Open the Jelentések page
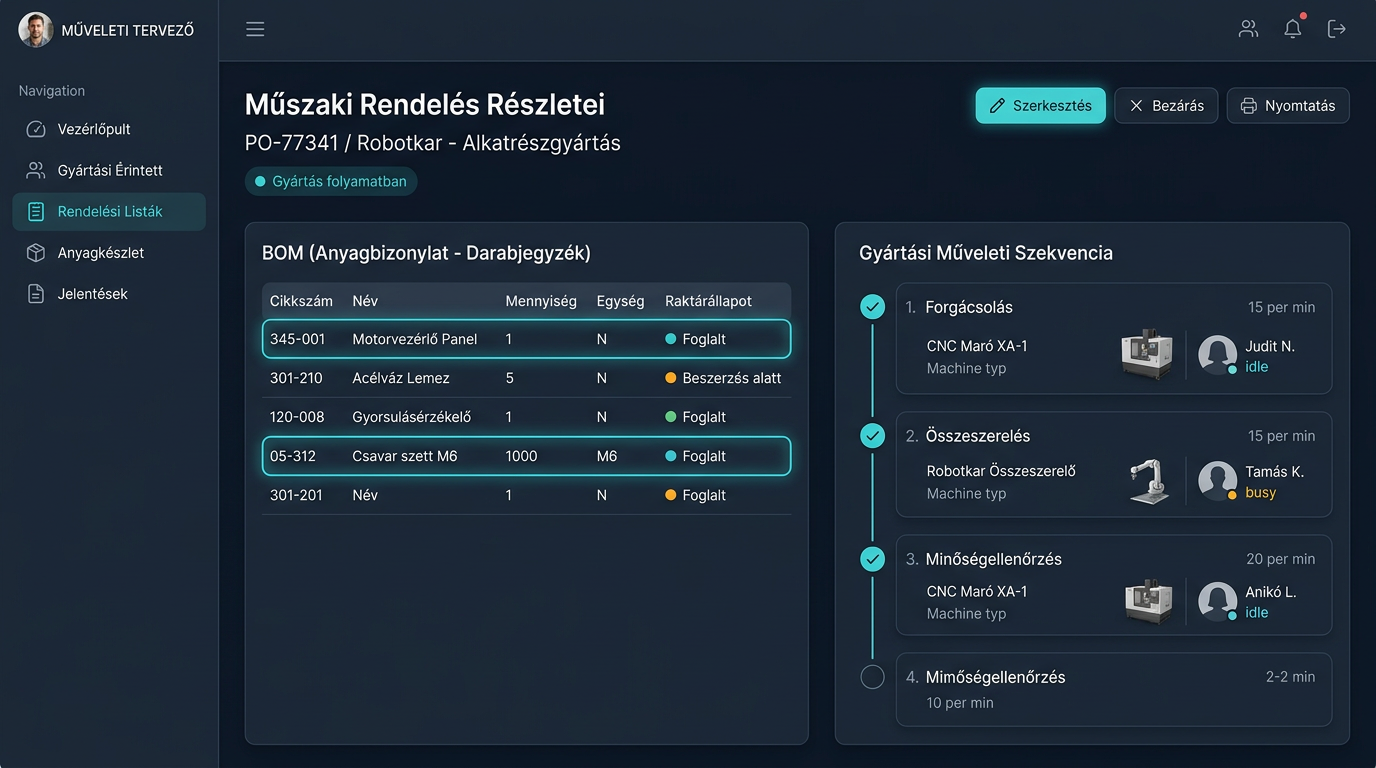Image resolution: width=1376 pixels, height=768 pixels. click(x=109, y=294)
